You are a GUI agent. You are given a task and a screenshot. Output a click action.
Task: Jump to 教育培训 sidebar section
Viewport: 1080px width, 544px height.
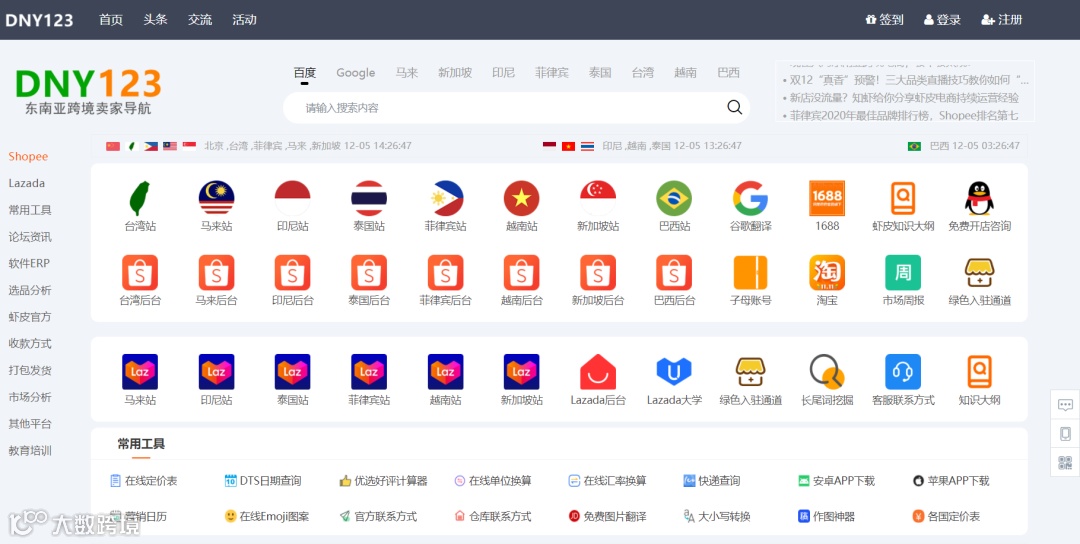tap(30, 451)
